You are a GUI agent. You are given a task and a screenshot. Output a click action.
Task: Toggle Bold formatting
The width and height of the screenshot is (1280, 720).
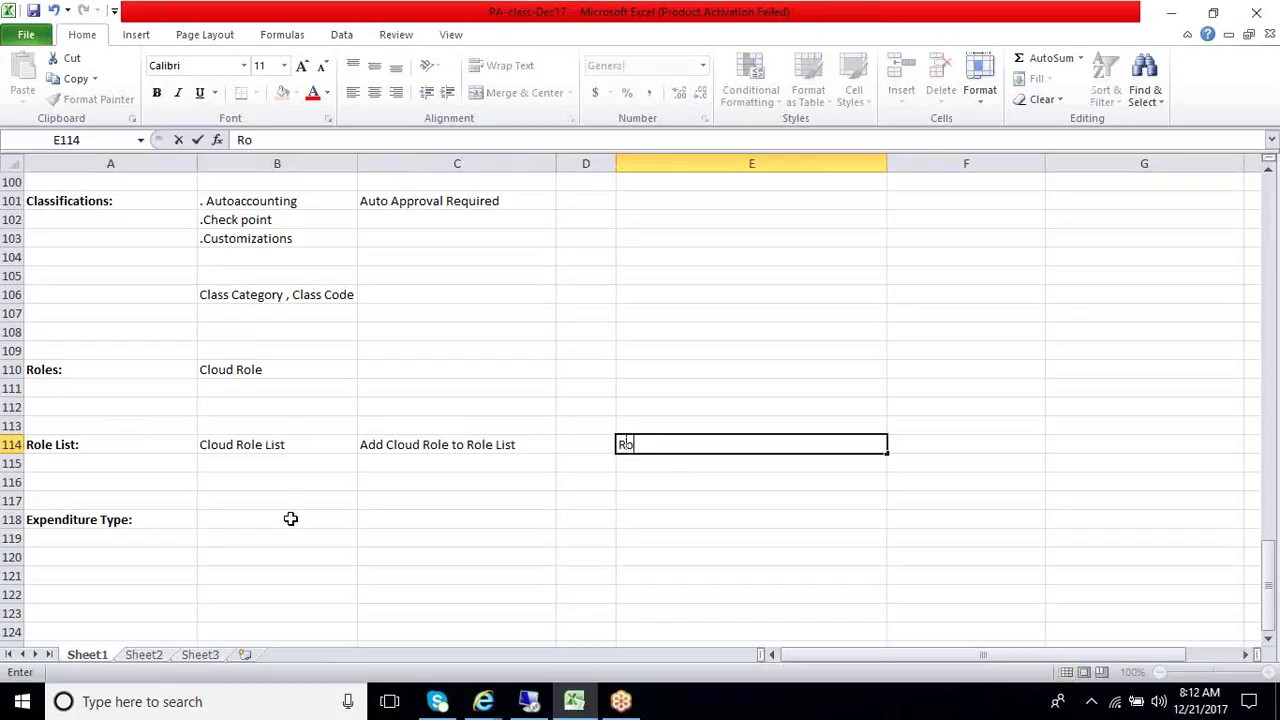156,93
